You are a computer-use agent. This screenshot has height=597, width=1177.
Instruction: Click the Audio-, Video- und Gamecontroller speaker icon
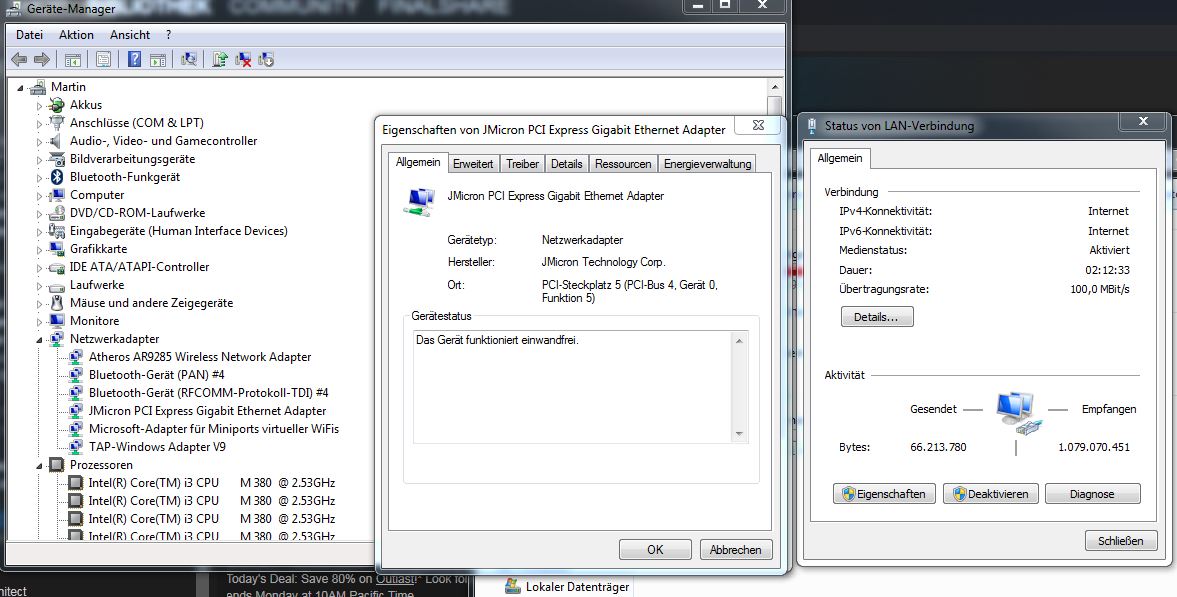click(56, 141)
